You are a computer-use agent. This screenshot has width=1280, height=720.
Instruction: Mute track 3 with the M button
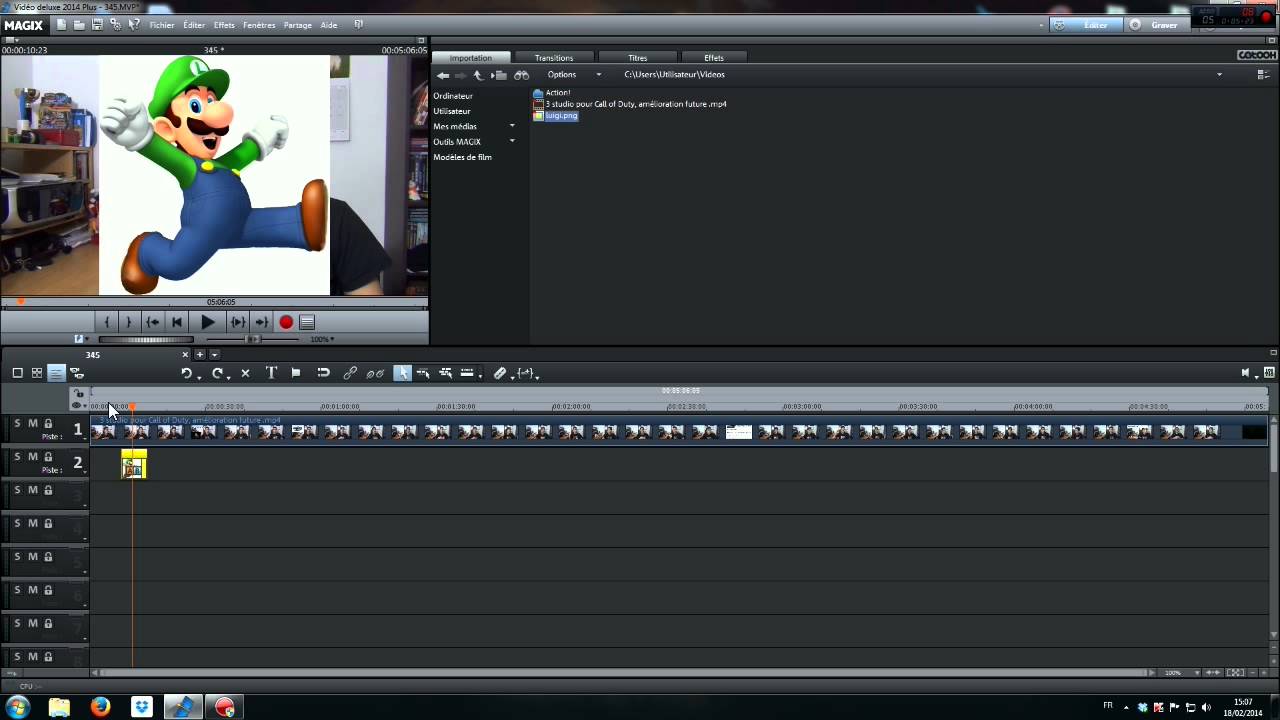click(x=32, y=490)
